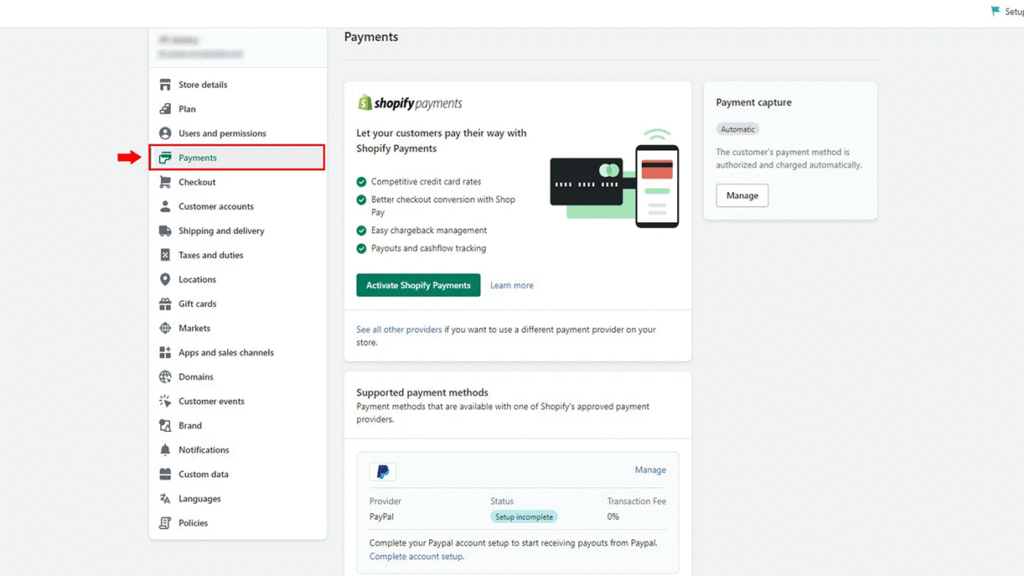1024x576 pixels.
Task: Click the Setup incomplete status badge
Action: [524, 517]
